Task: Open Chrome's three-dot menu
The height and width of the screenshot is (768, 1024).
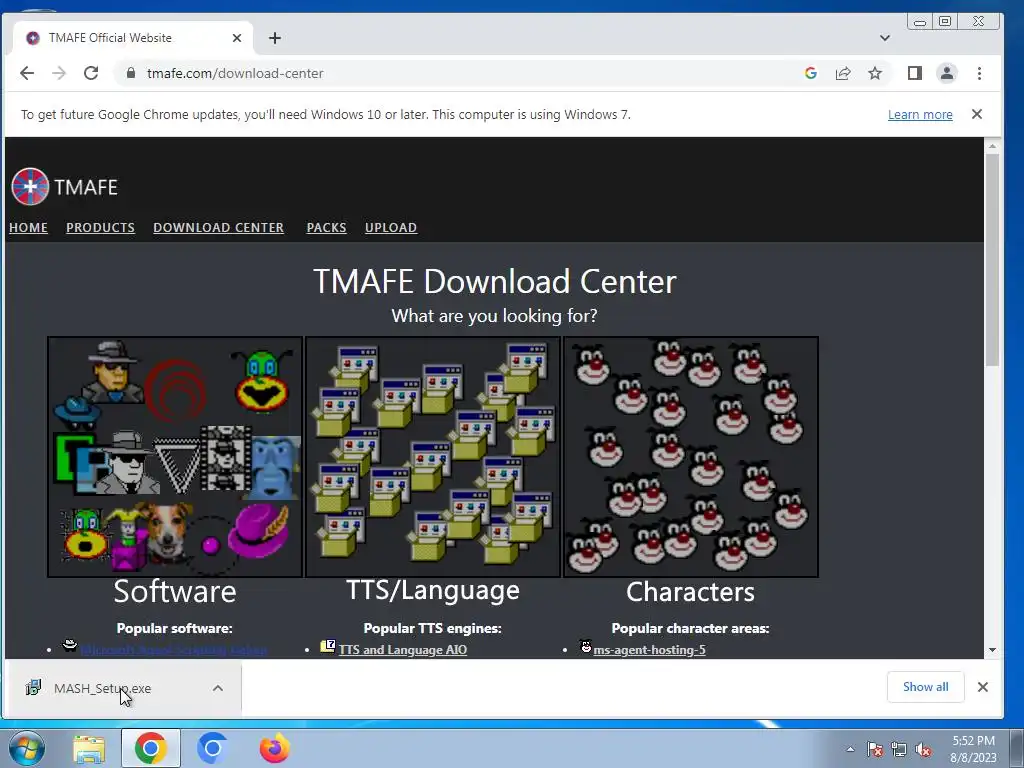Action: click(979, 73)
